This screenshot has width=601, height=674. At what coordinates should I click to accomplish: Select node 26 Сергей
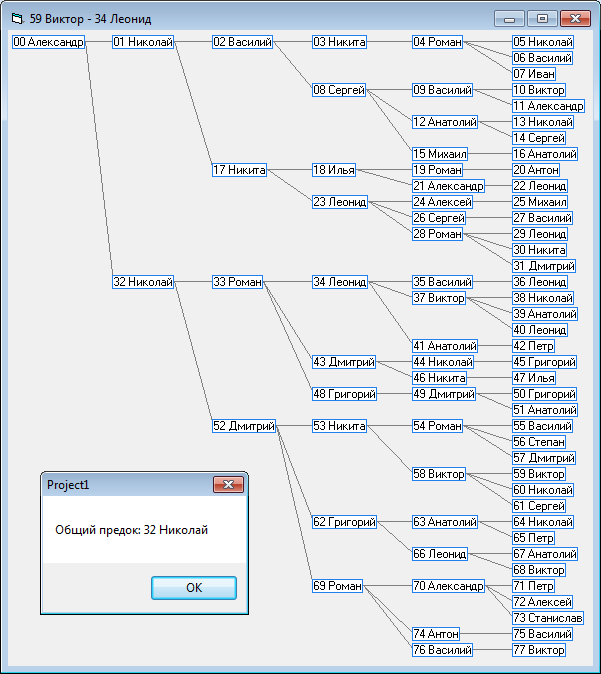tap(439, 218)
